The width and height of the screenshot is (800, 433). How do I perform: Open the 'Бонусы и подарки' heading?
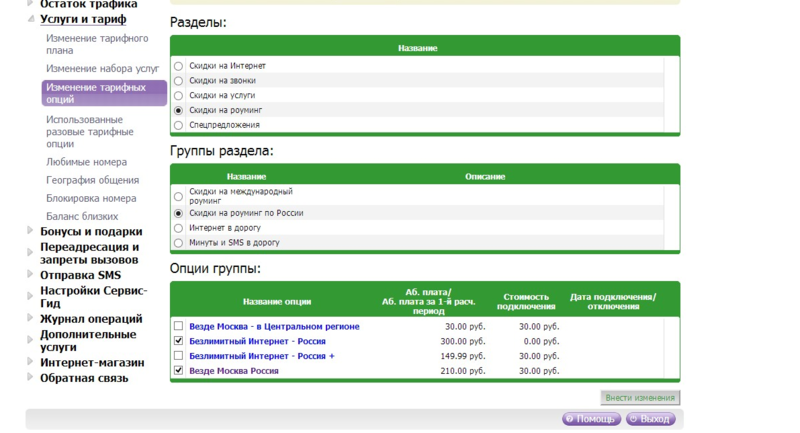[91, 232]
